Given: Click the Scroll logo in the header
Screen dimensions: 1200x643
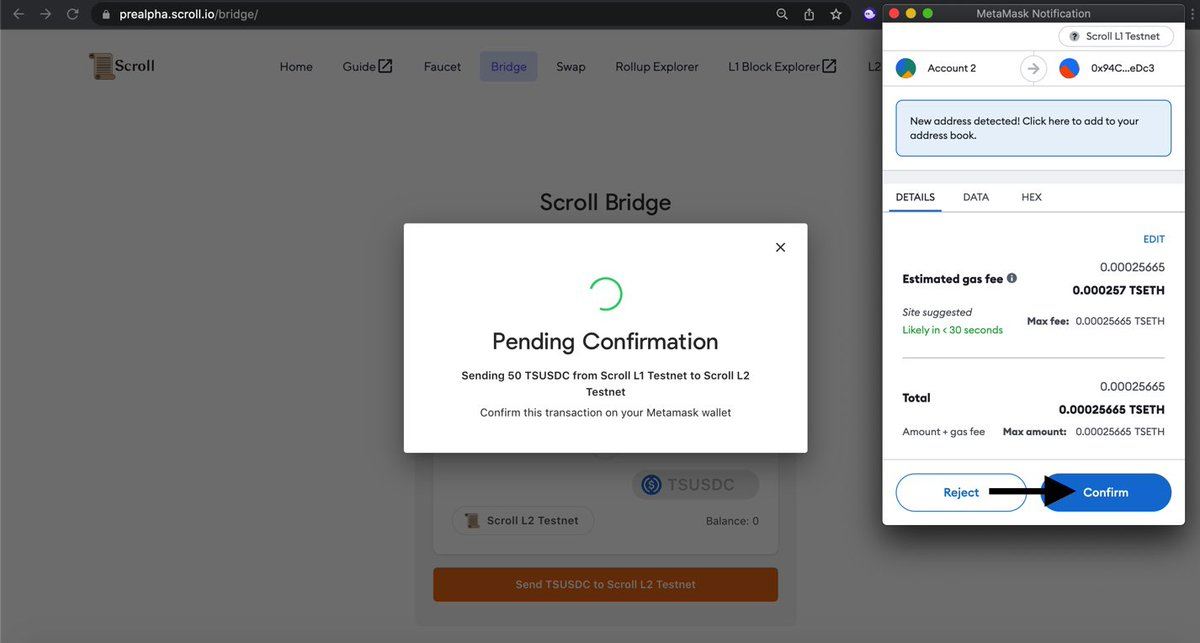Looking at the screenshot, I should click(122, 66).
